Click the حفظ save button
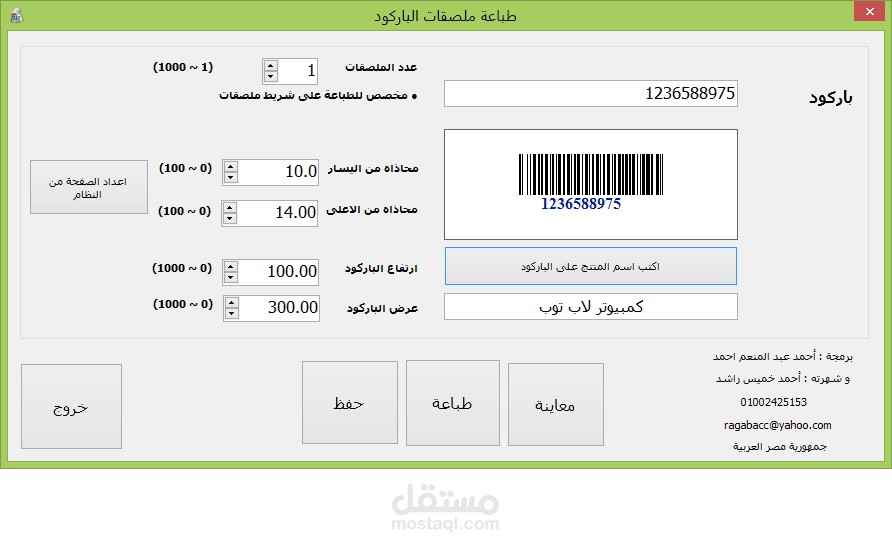This screenshot has width=892, height=544. click(349, 403)
